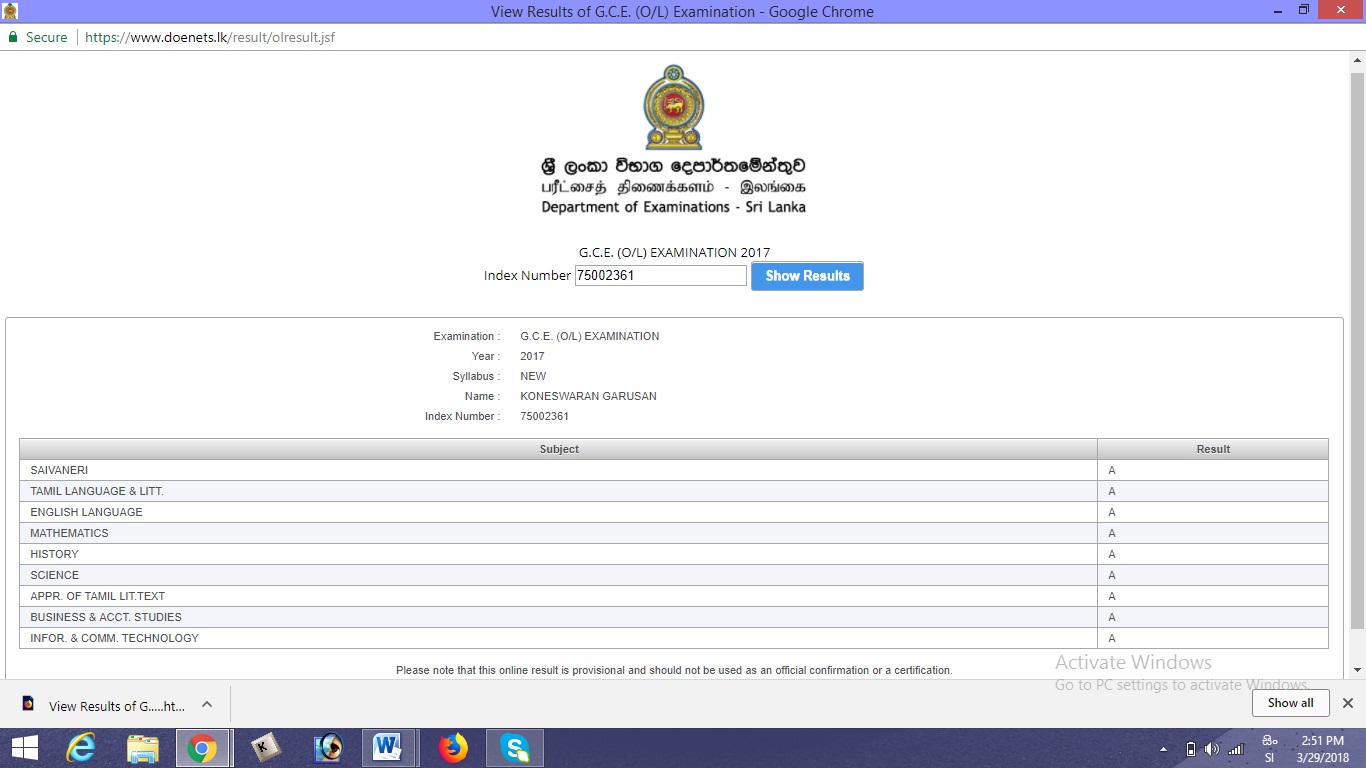Click TAMIL LANGUAGE & LITT. row

click(x=674, y=491)
